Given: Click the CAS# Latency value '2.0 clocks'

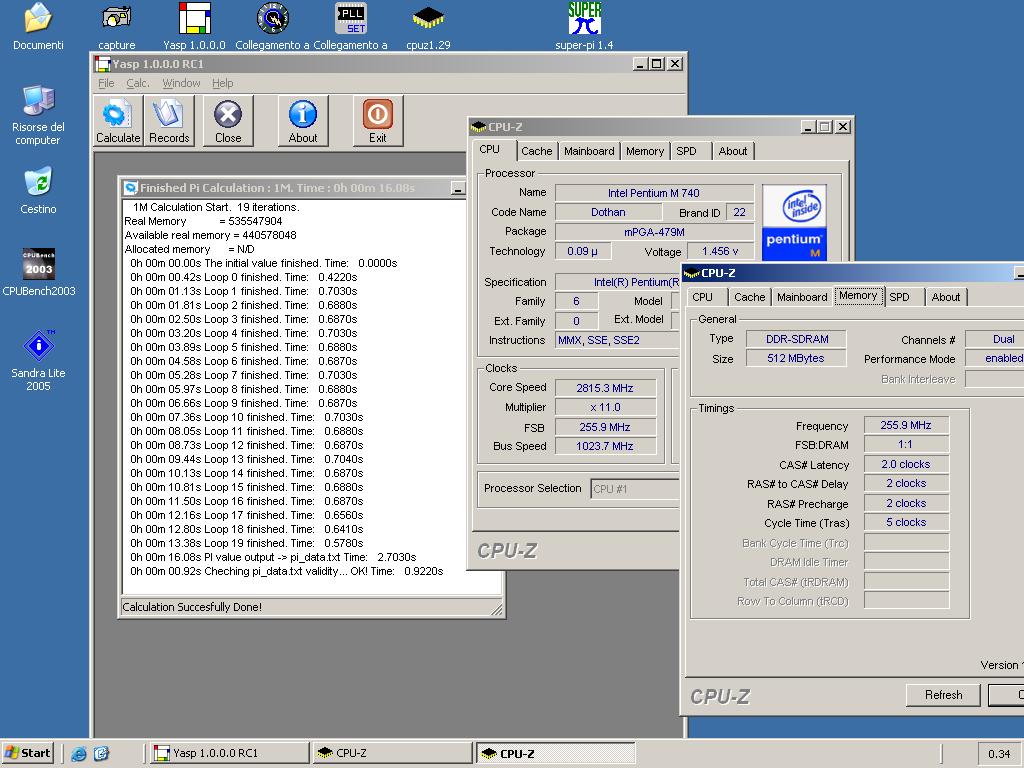Looking at the screenshot, I should tap(906, 464).
